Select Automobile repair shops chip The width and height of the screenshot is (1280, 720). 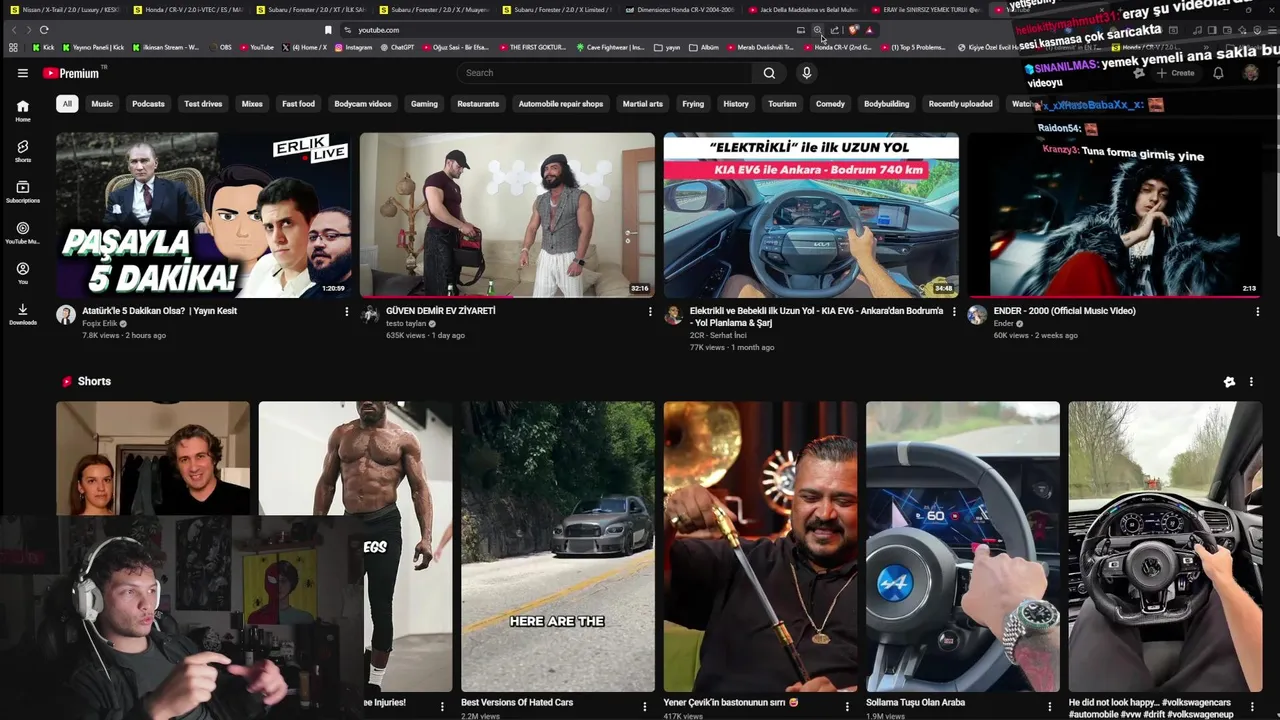point(561,104)
